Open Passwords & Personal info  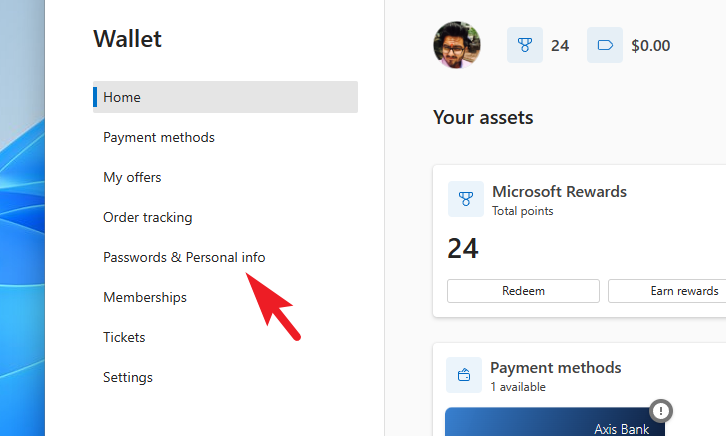[184, 257]
